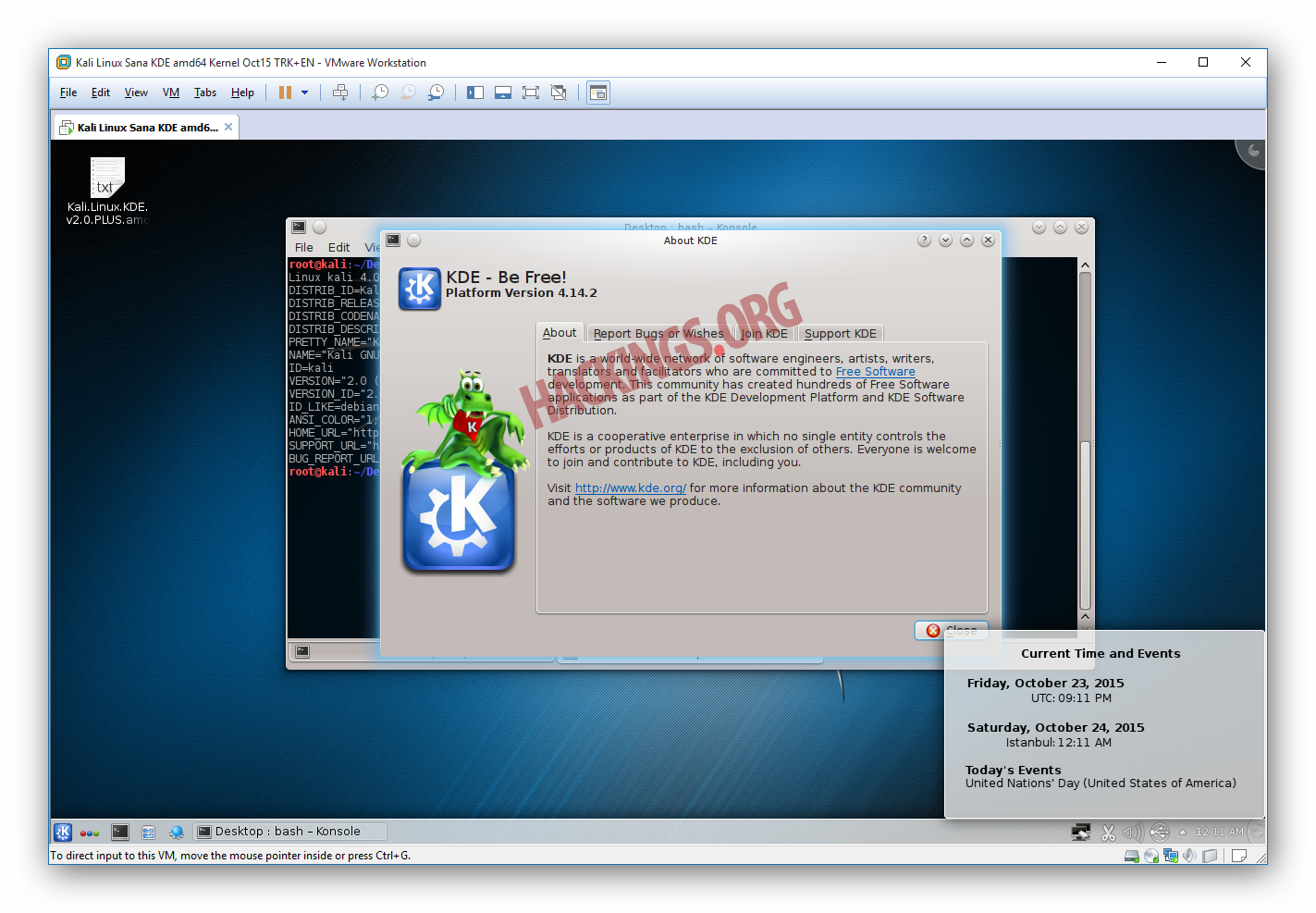
Task: Open the Edit menu in VMware
Action: tap(101, 93)
